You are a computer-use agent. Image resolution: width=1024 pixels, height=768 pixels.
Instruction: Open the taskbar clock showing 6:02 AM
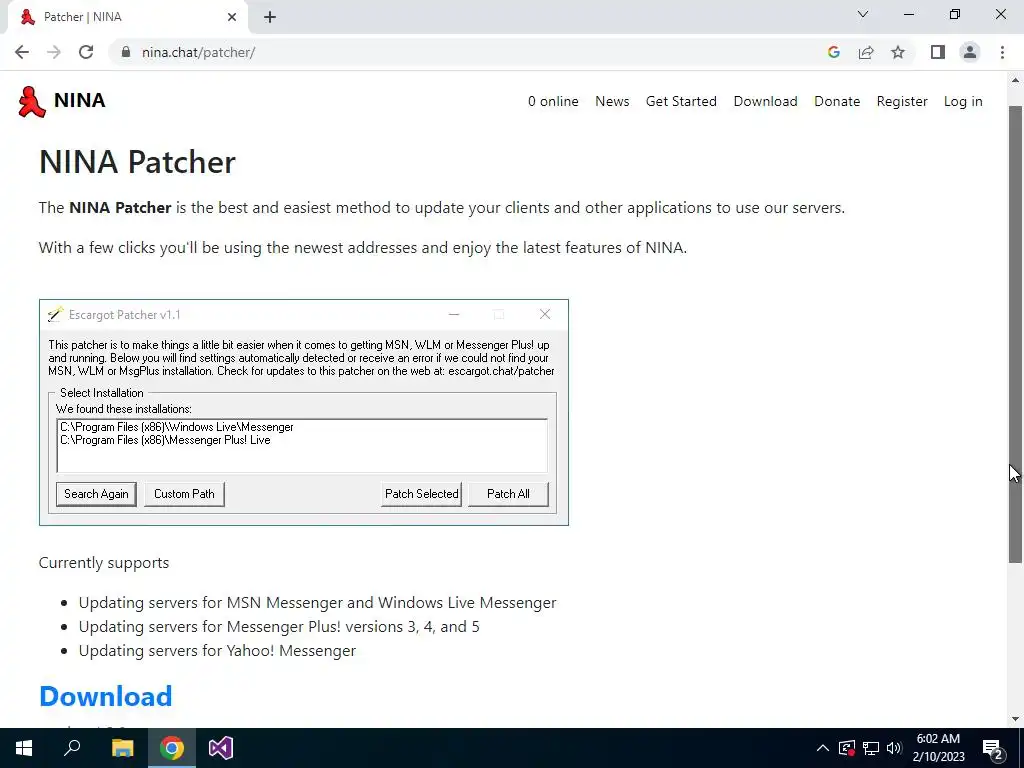coord(938,748)
